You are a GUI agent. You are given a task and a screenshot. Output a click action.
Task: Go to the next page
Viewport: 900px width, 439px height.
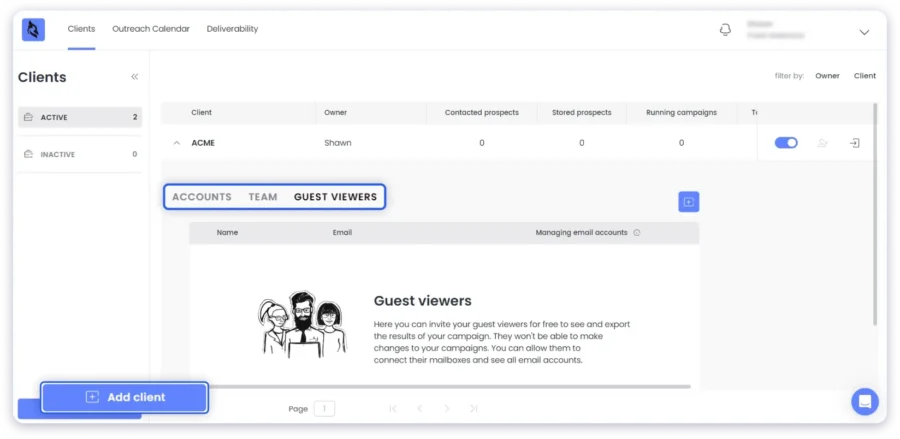tap(447, 409)
